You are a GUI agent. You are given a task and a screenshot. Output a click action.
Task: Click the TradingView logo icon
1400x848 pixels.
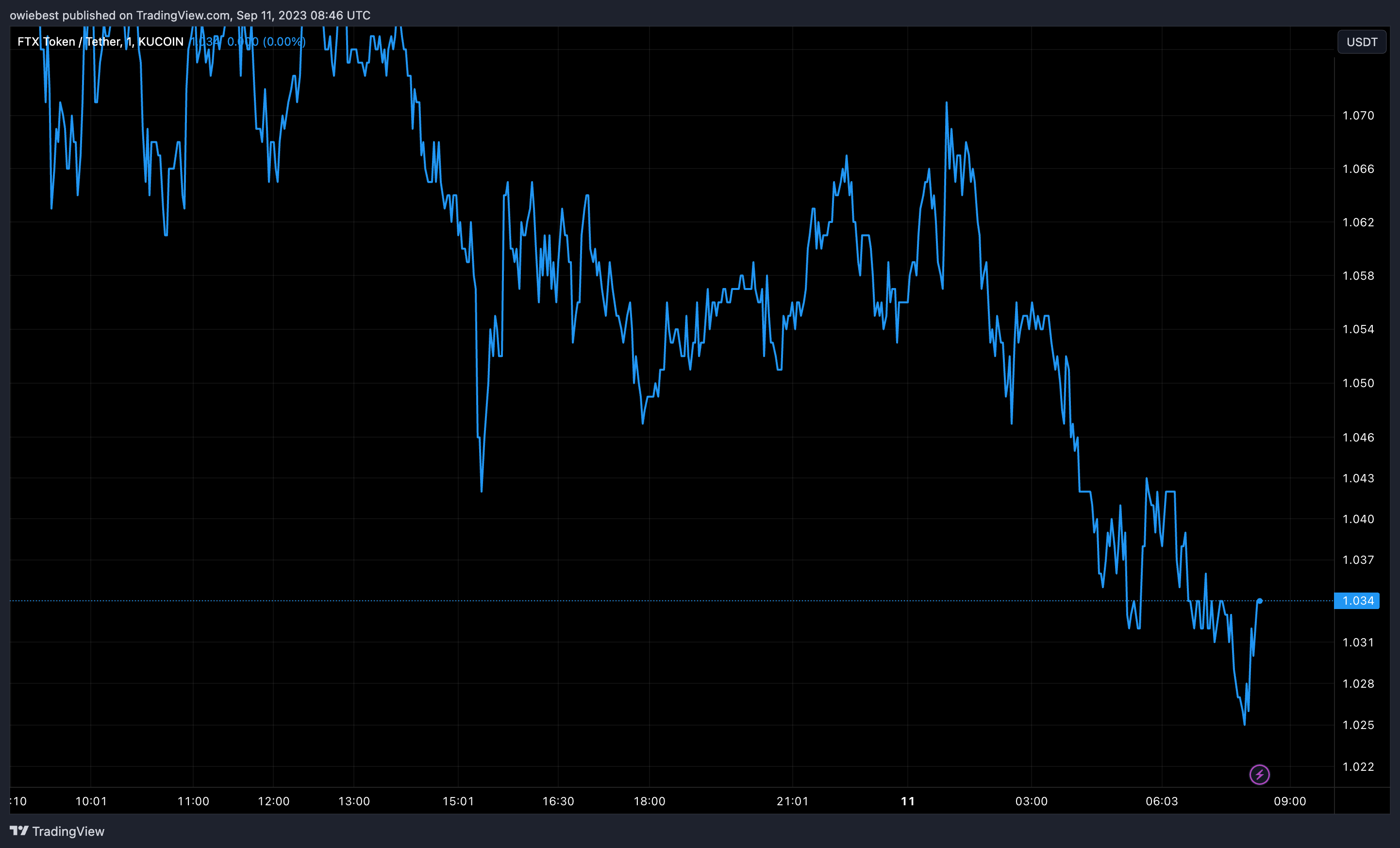coord(19,831)
